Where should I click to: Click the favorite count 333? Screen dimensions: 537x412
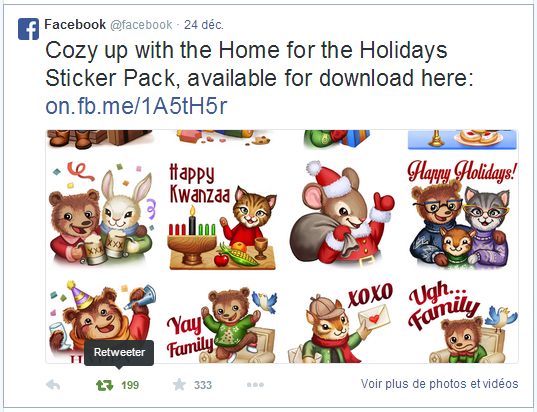[x=203, y=385]
